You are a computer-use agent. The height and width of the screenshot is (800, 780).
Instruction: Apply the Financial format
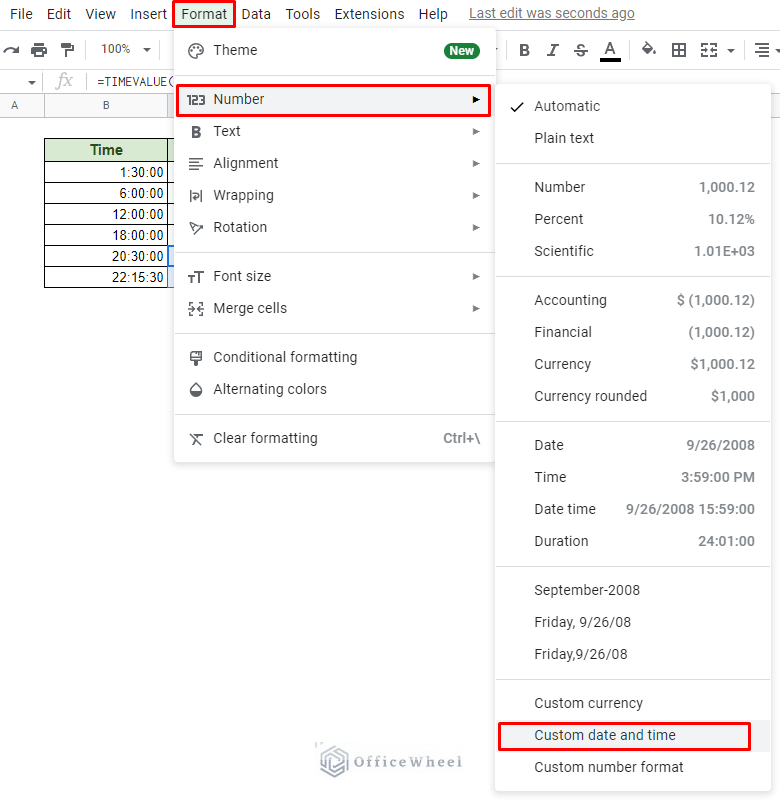[x=633, y=332]
